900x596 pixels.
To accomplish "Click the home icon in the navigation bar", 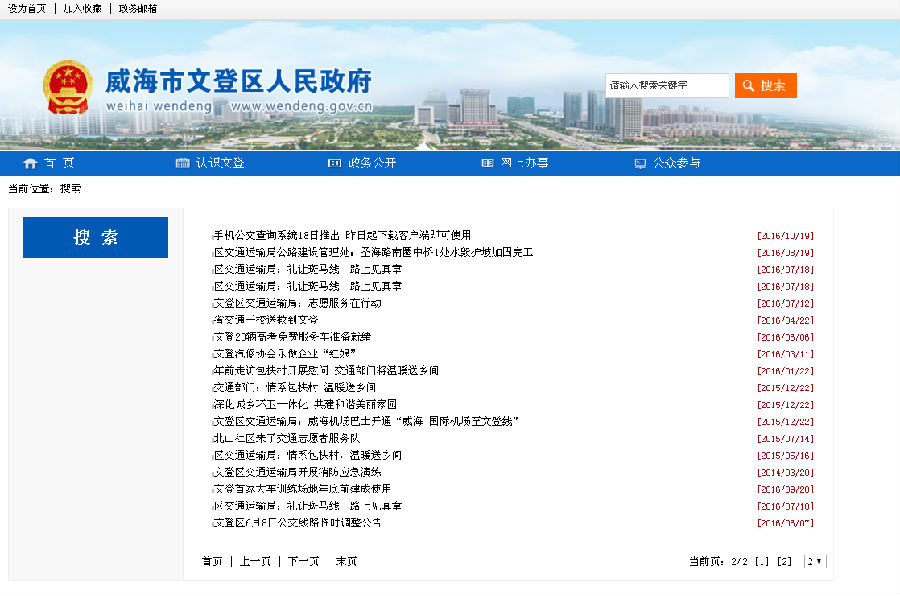I will pos(29,162).
